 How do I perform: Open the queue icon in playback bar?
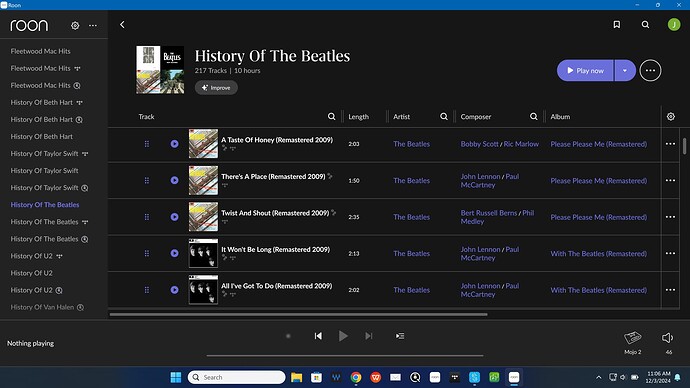pos(400,336)
